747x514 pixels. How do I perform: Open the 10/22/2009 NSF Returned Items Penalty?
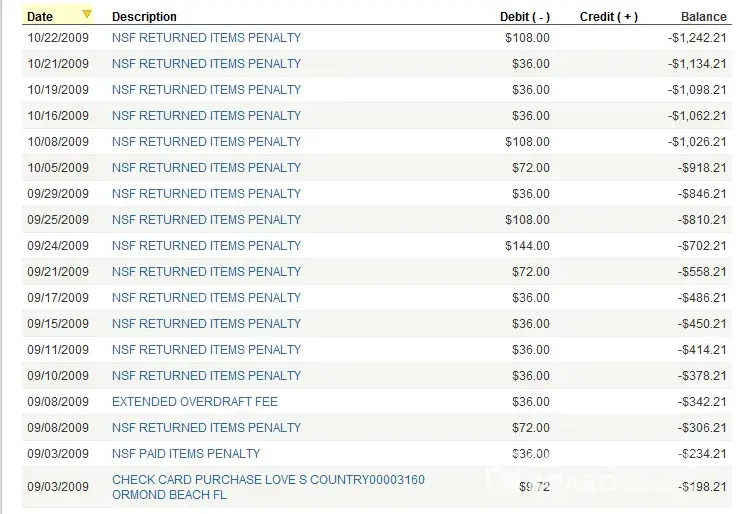click(x=206, y=38)
